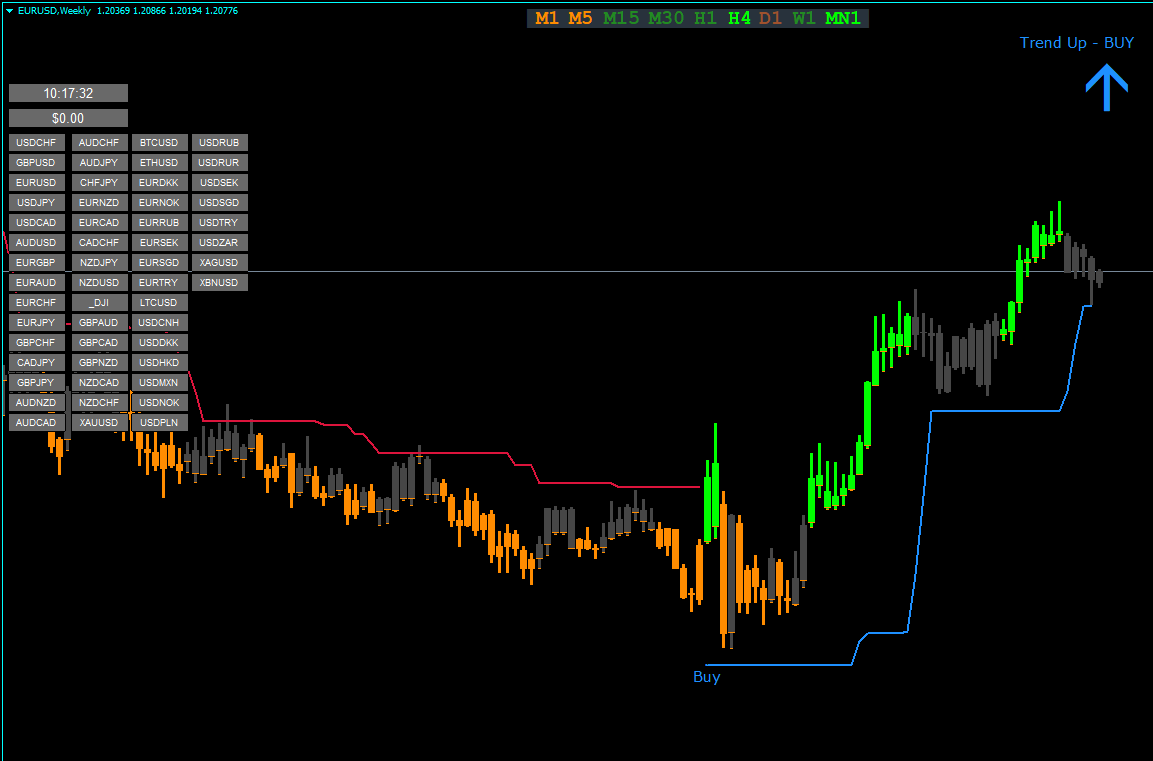The width and height of the screenshot is (1153, 761).
Task: Click the _DJI index button
Action: (99, 303)
